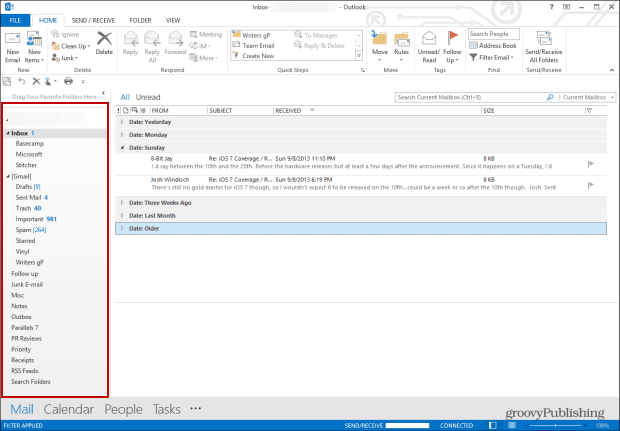Minimize the folder pane

pyautogui.click(x=104, y=93)
